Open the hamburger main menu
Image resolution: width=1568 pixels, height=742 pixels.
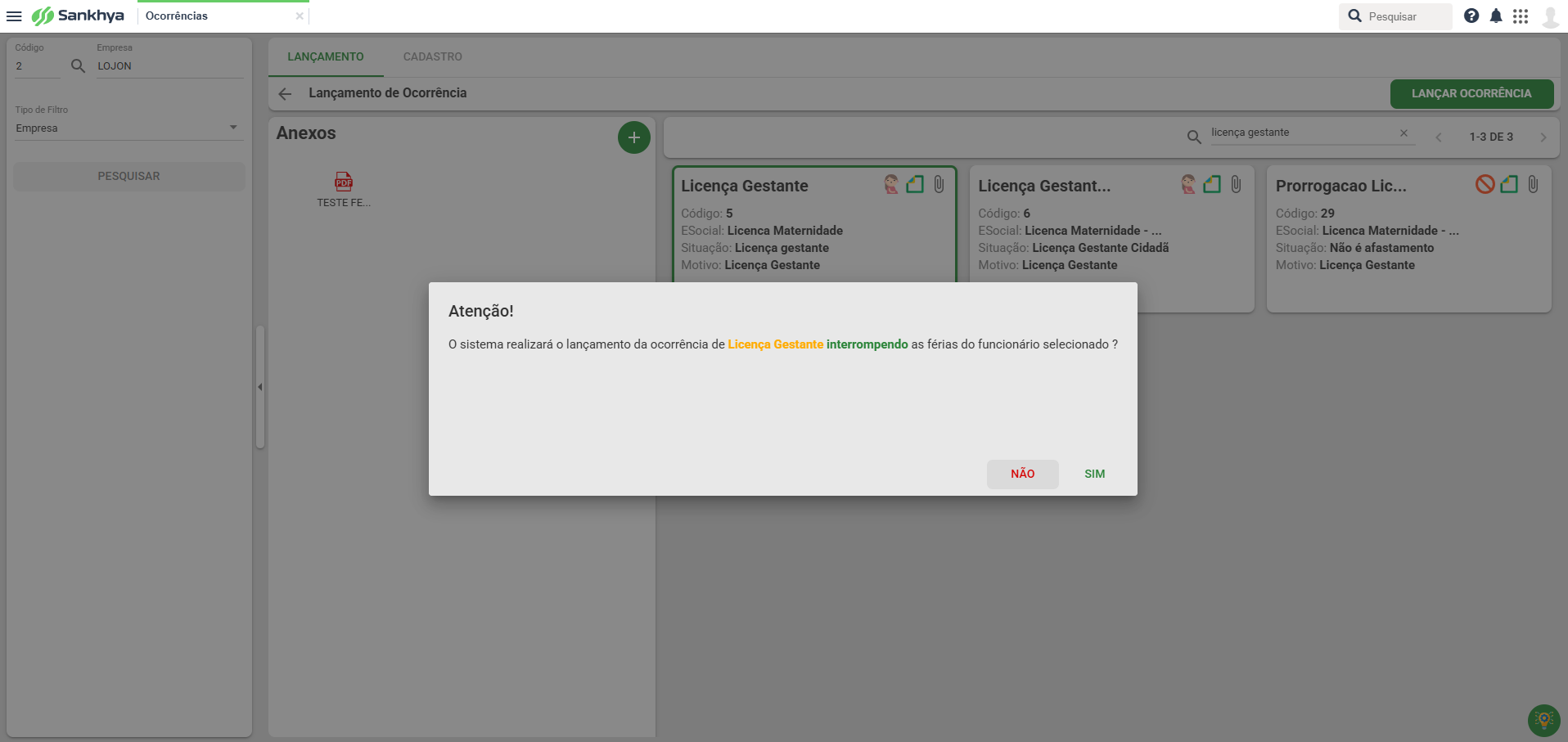14,16
